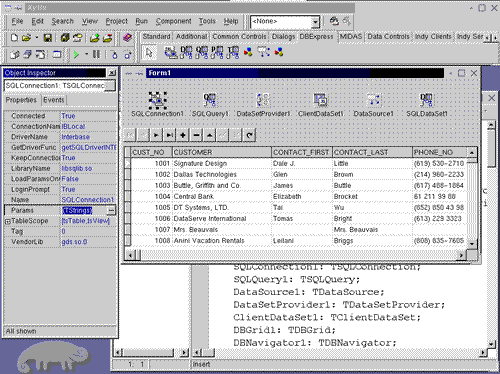Click the Step Over debug icon
Screen dimensions: 500x374
pos(127,54)
